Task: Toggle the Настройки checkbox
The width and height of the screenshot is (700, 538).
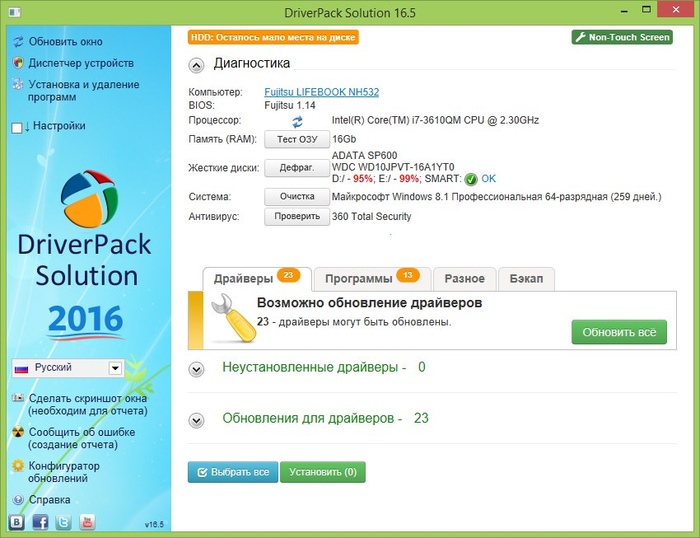Action: pos(16,127)
